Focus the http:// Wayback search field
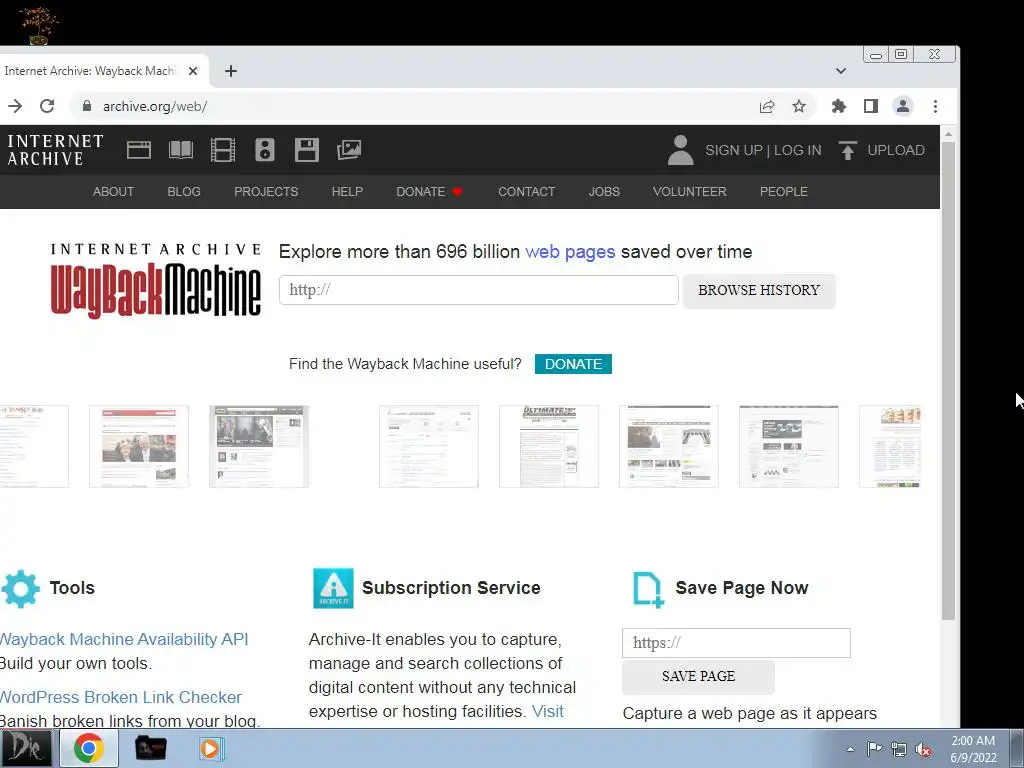Viewport: 1024px width, 768px height. 479,290
